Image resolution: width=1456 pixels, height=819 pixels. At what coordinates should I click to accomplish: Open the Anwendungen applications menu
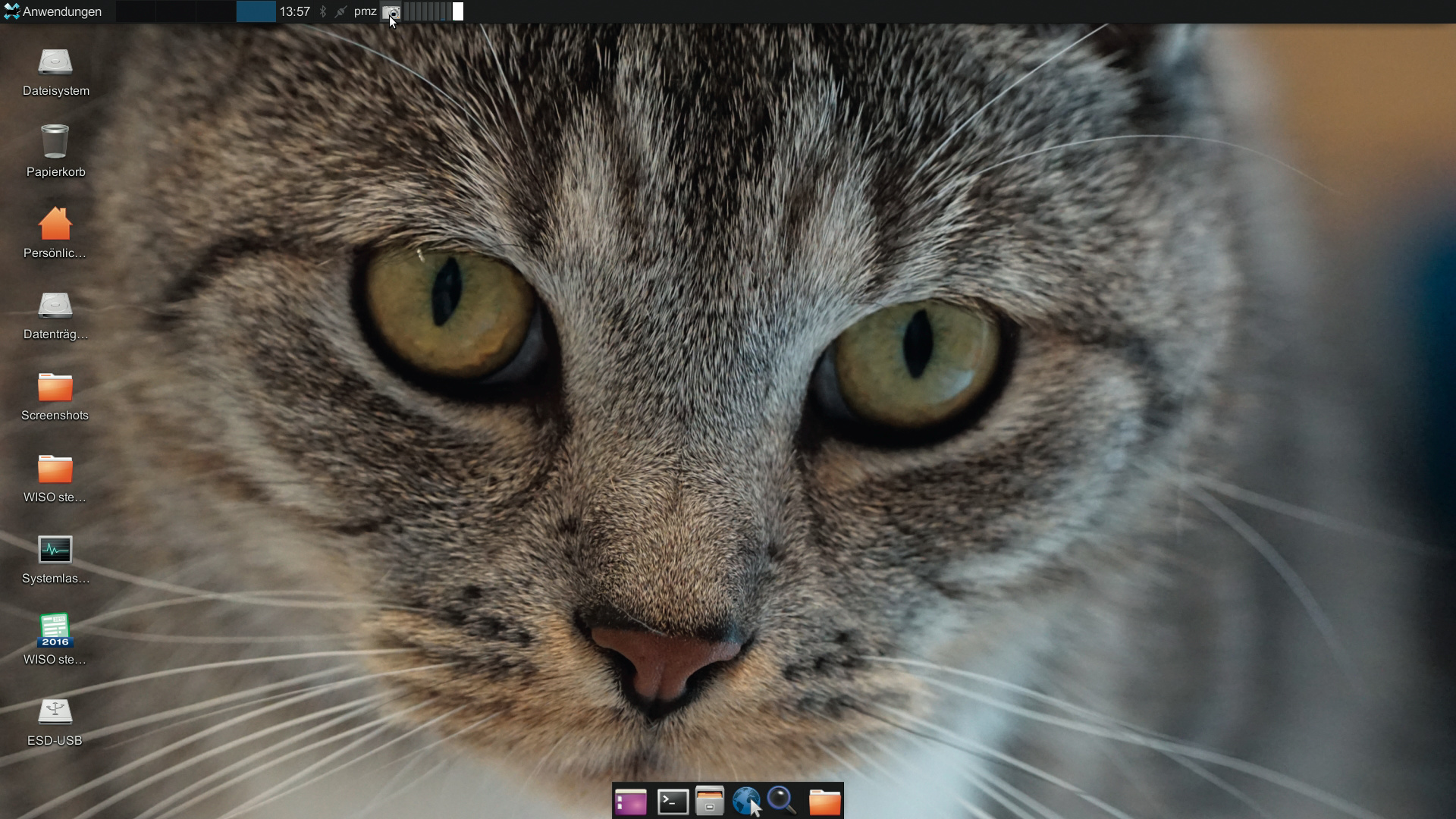pos(53,11)
